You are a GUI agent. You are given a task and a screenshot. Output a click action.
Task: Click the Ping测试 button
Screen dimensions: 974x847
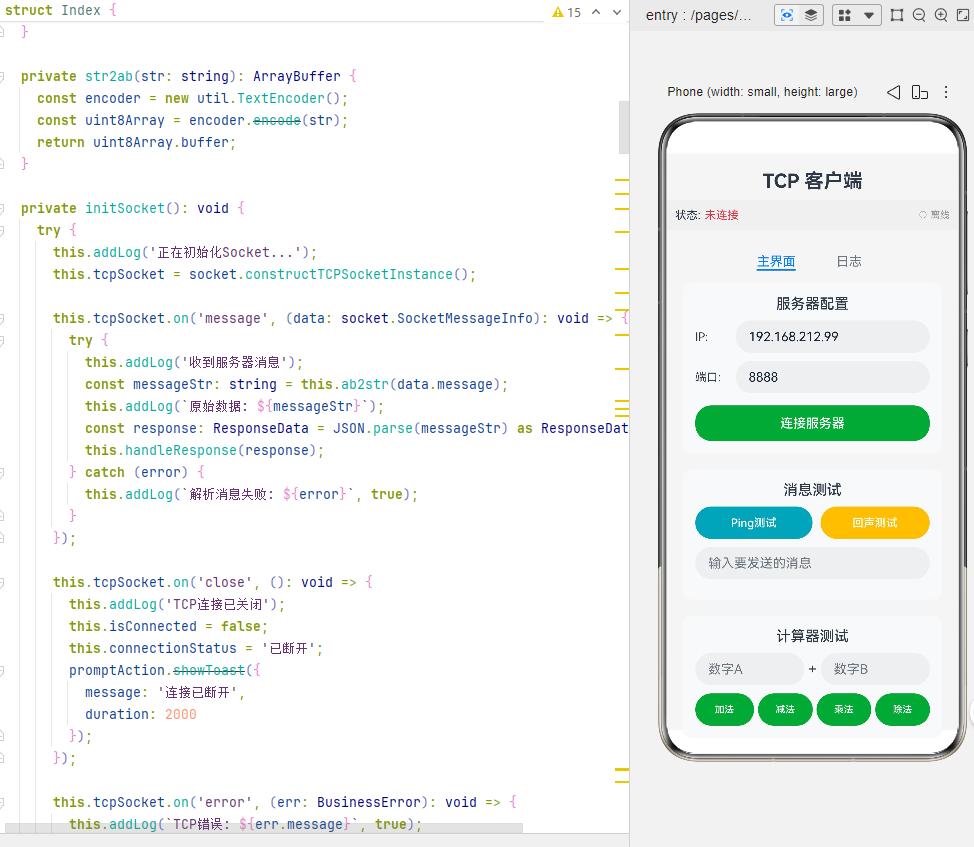(753, 522)
